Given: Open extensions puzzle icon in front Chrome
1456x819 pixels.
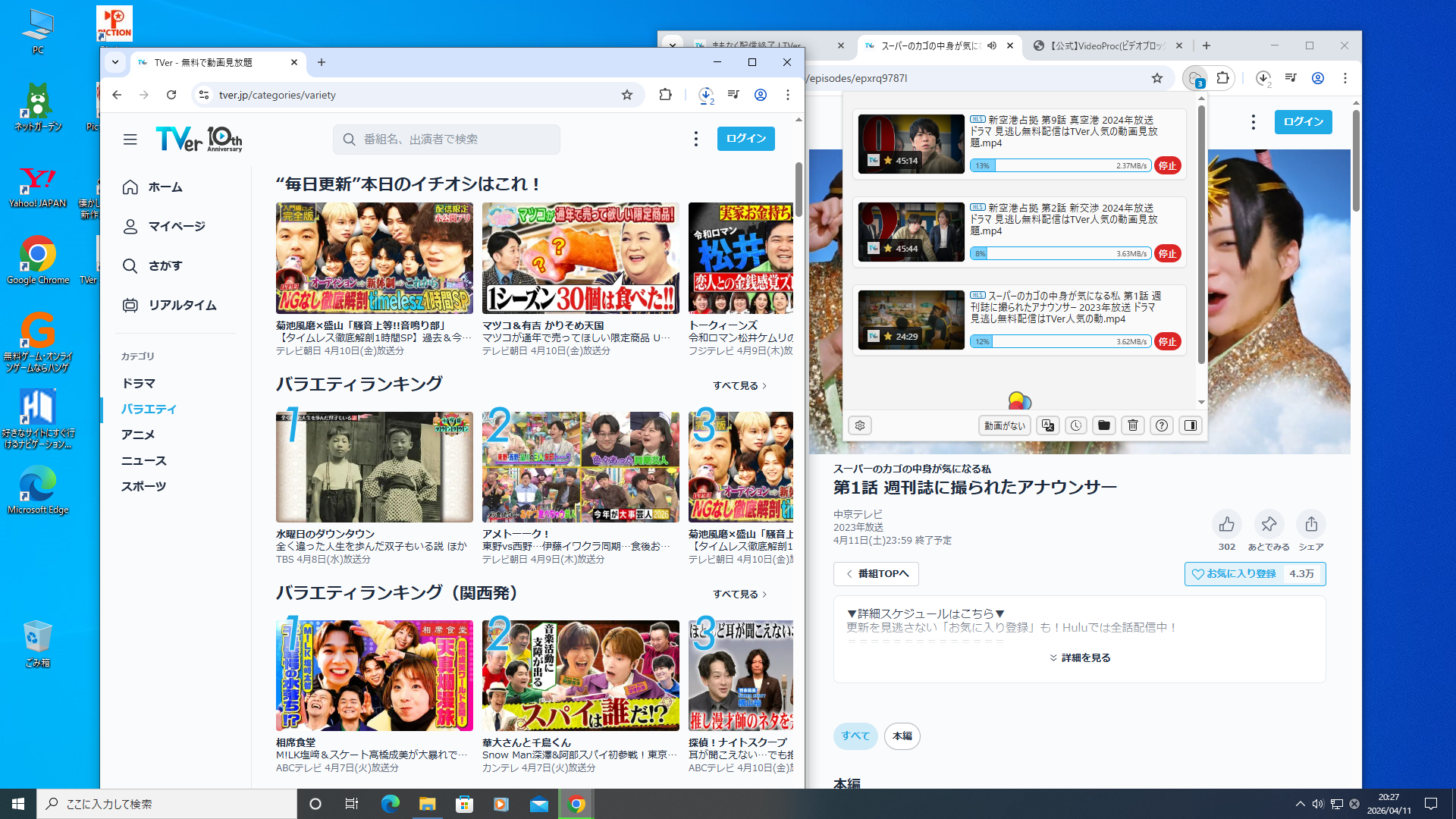Looking at the screenshot, I should click(665, 95).
